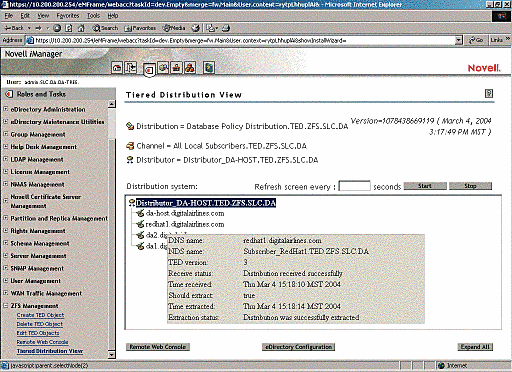Click the Roles and Tasks header icon
This screenshot has width=512, height=372.
(9, 94)
